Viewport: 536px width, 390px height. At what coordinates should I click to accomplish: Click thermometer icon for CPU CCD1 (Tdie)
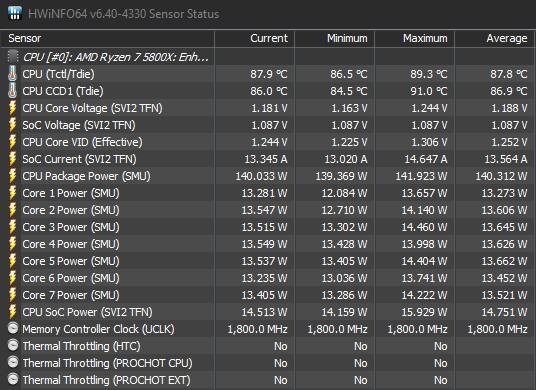tap(13, 91)
